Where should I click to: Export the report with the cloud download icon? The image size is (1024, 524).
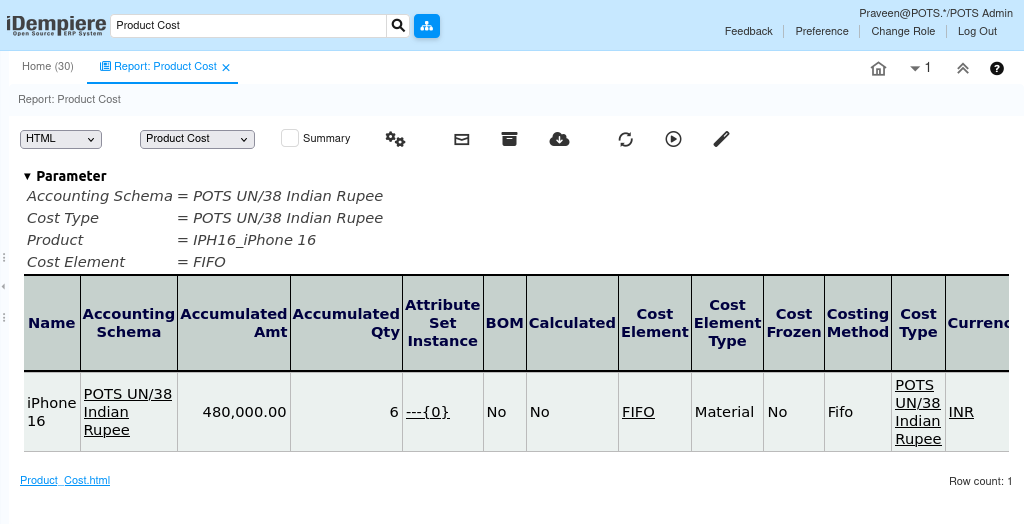pyautogui.click(x=560, y=139)
